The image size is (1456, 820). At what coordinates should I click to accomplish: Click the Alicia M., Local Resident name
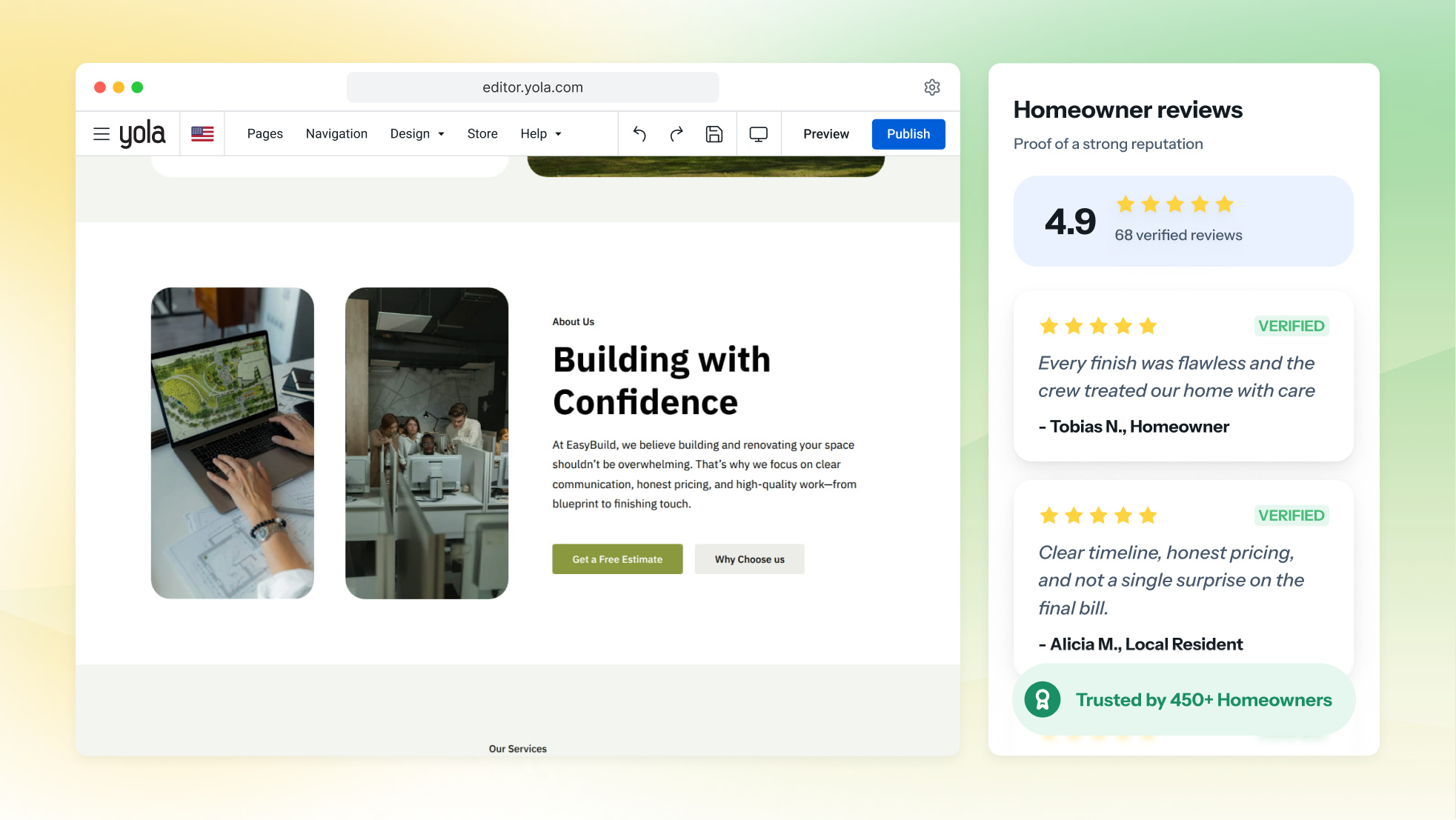1140,644
